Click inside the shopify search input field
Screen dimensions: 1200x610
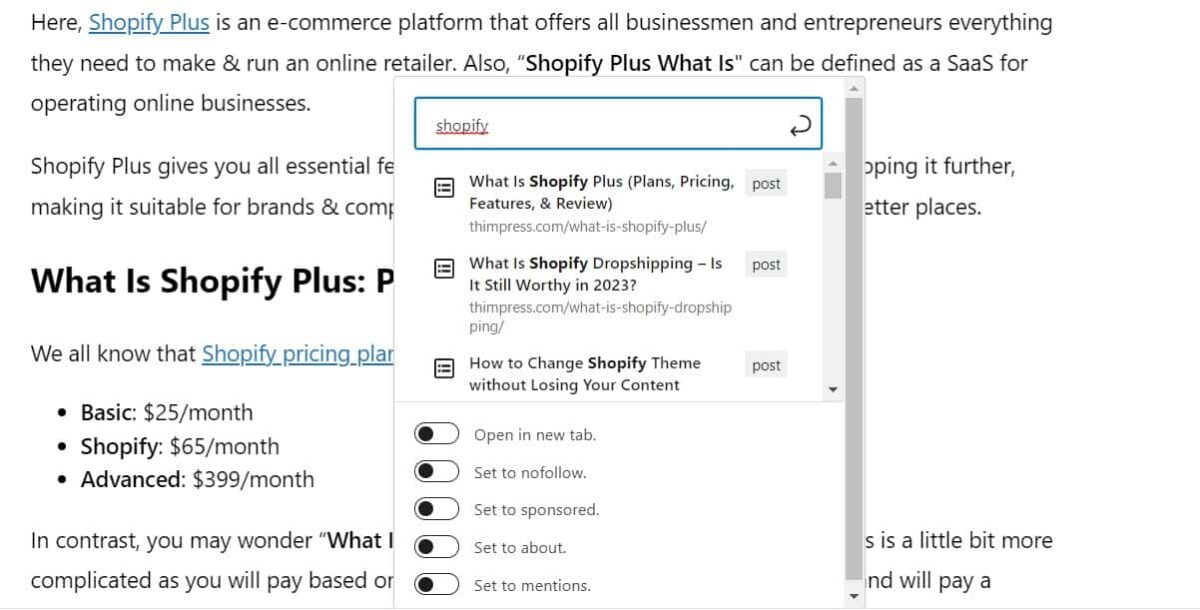tap(560, 124)
